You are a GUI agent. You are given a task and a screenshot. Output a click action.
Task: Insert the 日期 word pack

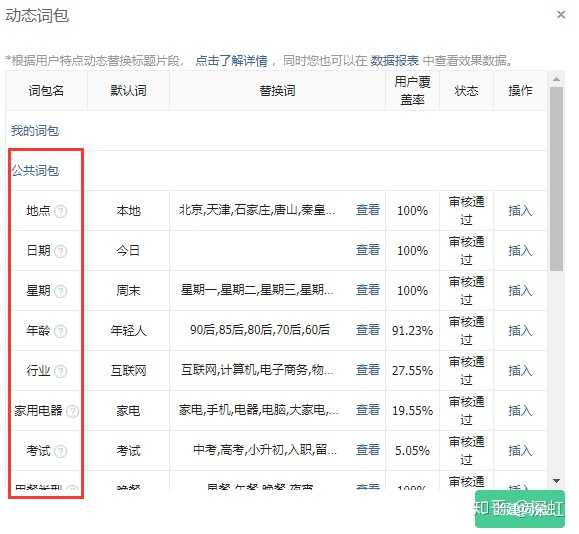point(520,250)
